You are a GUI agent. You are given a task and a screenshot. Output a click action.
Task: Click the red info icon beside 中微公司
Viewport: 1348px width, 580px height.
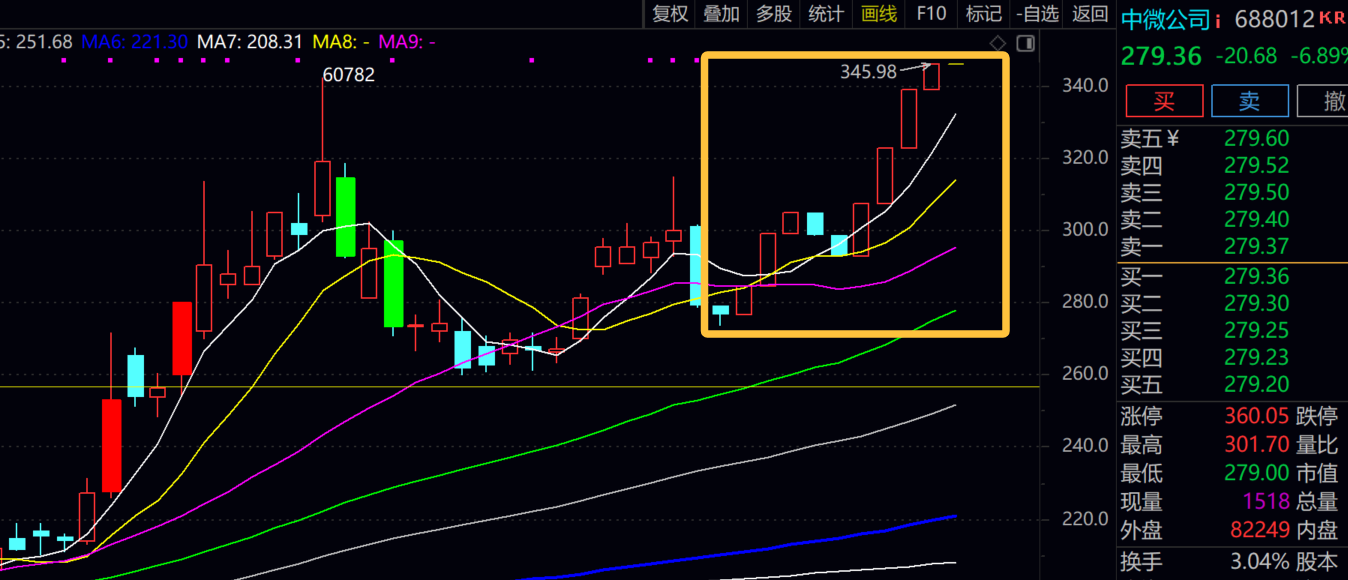tap(1218, 21)
